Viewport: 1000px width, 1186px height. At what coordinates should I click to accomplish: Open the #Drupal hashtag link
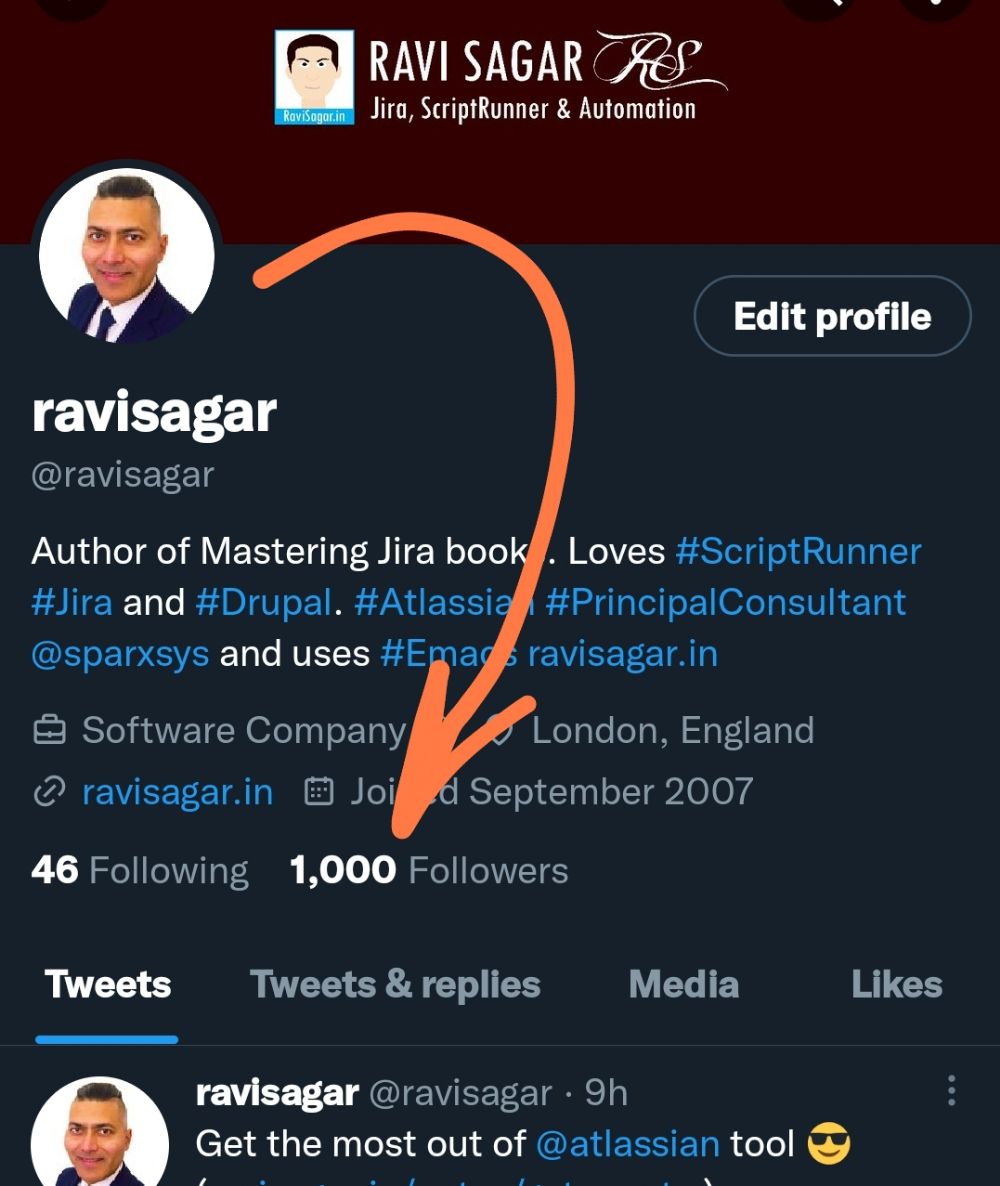263,603
